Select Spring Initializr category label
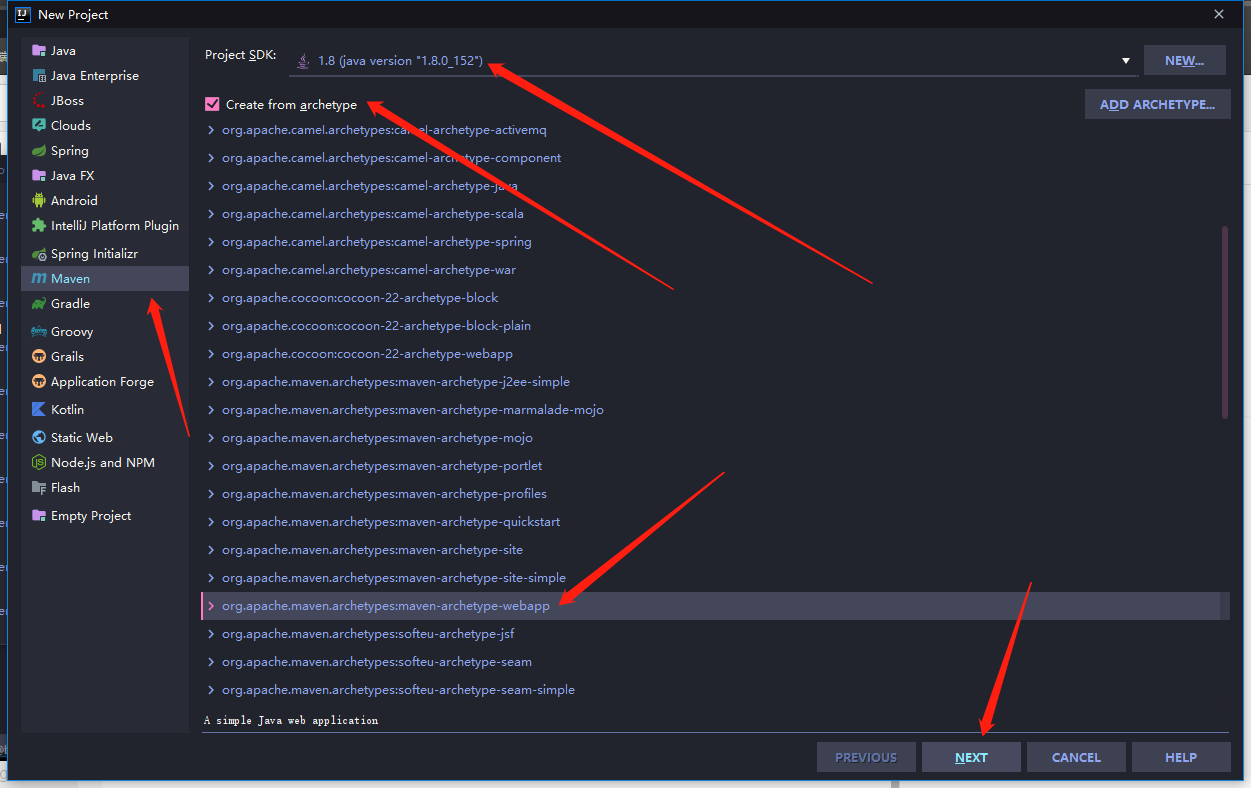The image size is (1251, 788). tap(94, 254)
